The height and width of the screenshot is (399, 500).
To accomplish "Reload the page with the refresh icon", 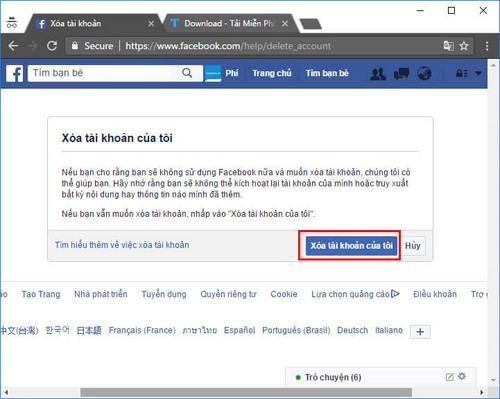I will [x=52, y=46].
